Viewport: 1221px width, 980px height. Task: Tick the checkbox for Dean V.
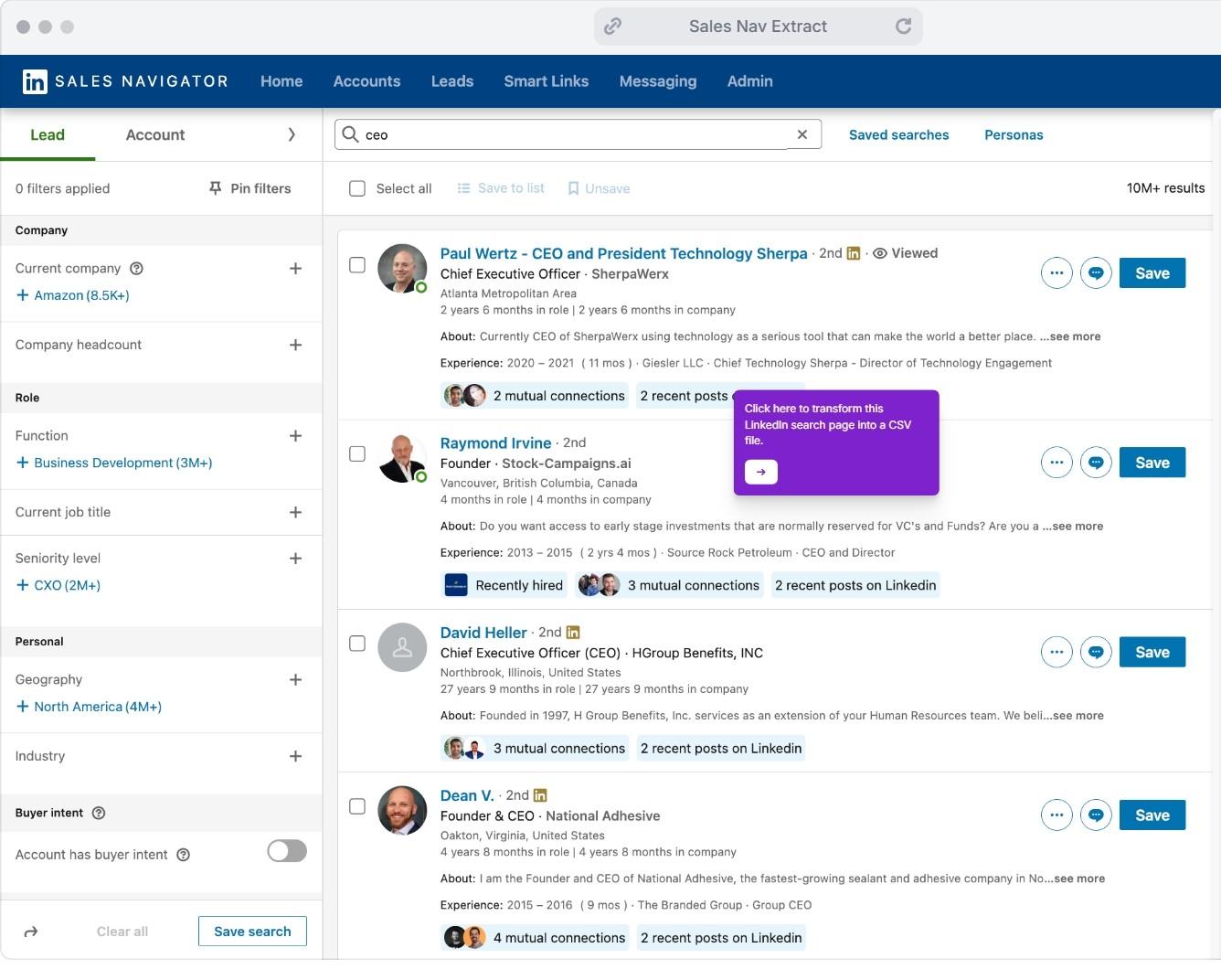(x=357, y=806)
